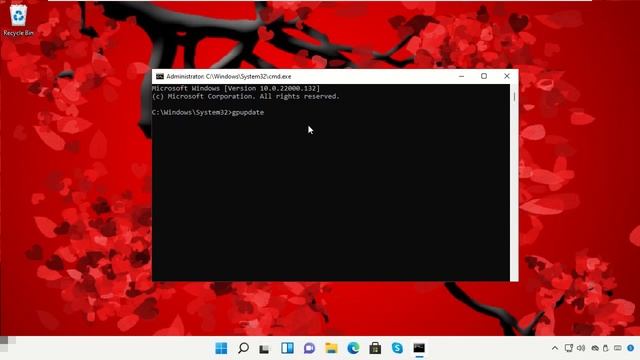
Task: Close the Command Prompt window
Action: pyautogui.click(x=507, y=76)
